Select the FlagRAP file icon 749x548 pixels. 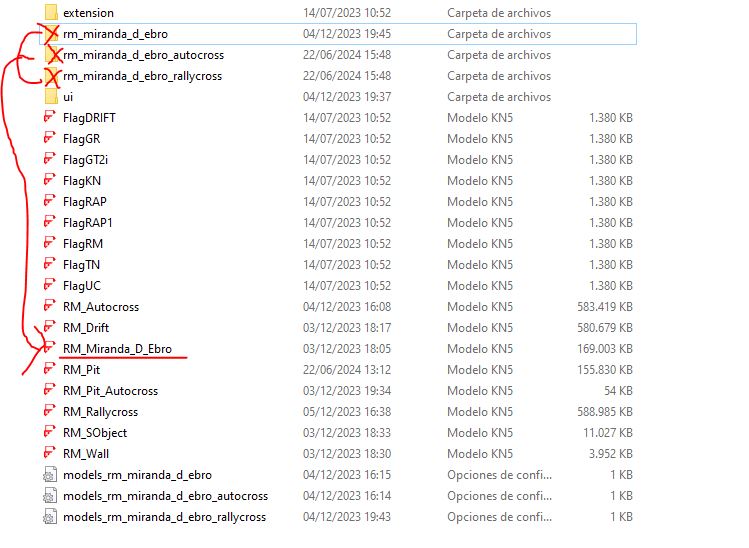(x=50, y=201)
